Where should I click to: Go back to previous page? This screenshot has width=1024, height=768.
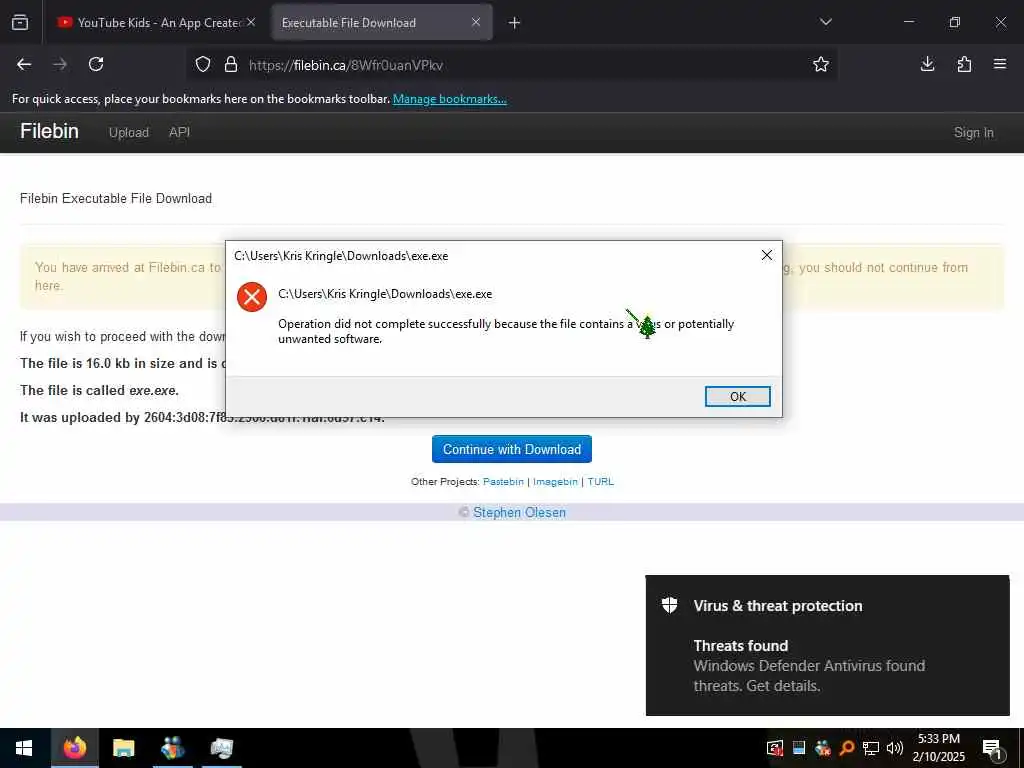(24, 64)
